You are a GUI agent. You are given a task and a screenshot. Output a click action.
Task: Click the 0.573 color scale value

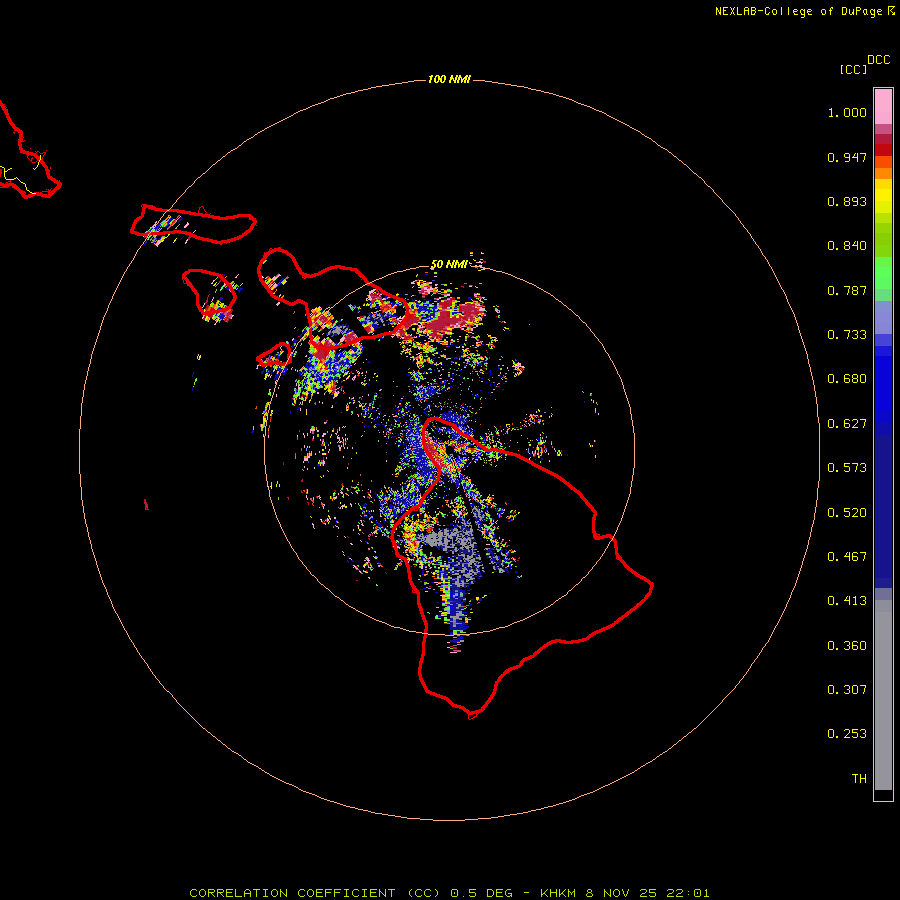847,468
